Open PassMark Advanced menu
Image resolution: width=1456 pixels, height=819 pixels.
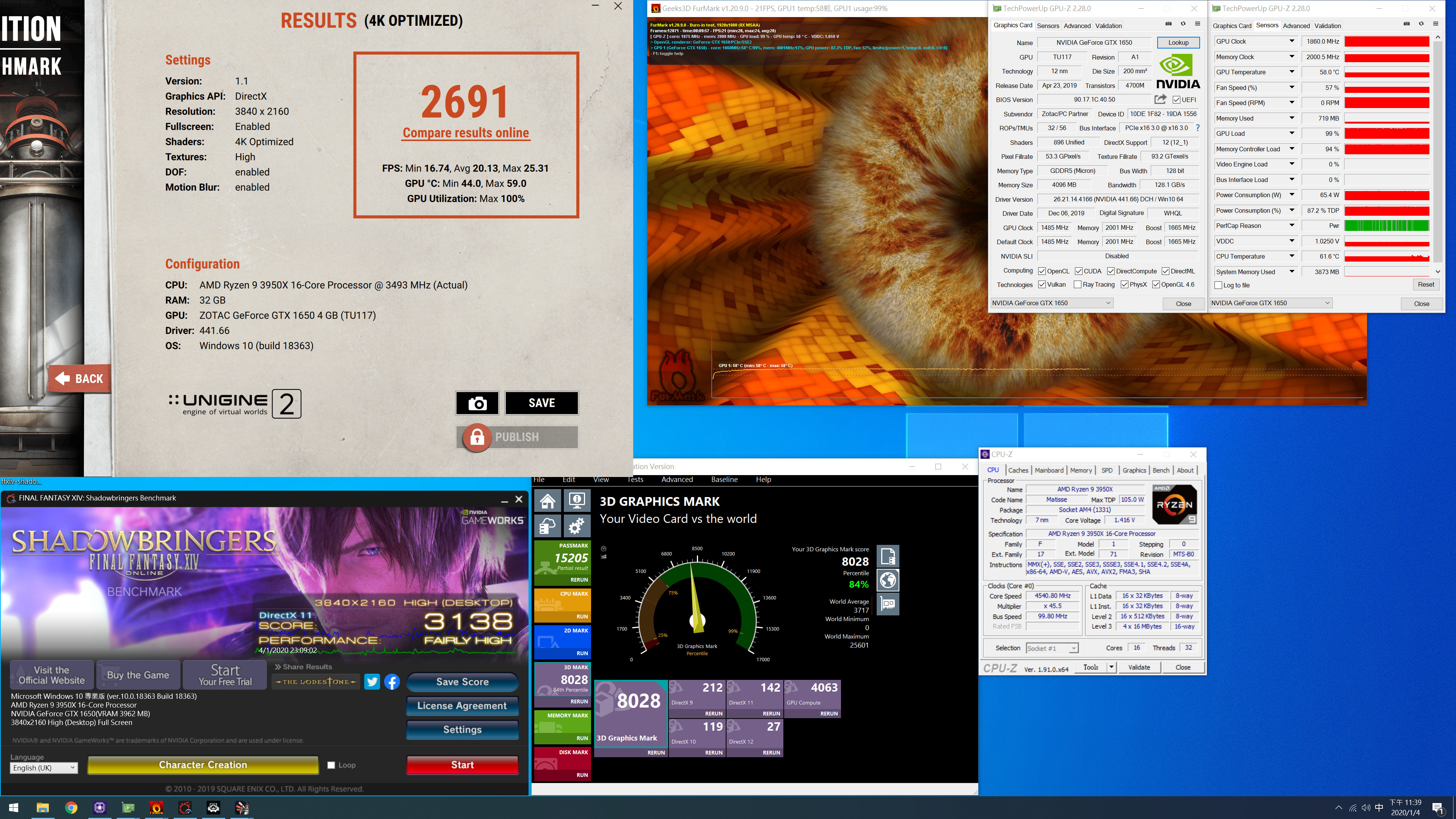[x=676, y=479]
